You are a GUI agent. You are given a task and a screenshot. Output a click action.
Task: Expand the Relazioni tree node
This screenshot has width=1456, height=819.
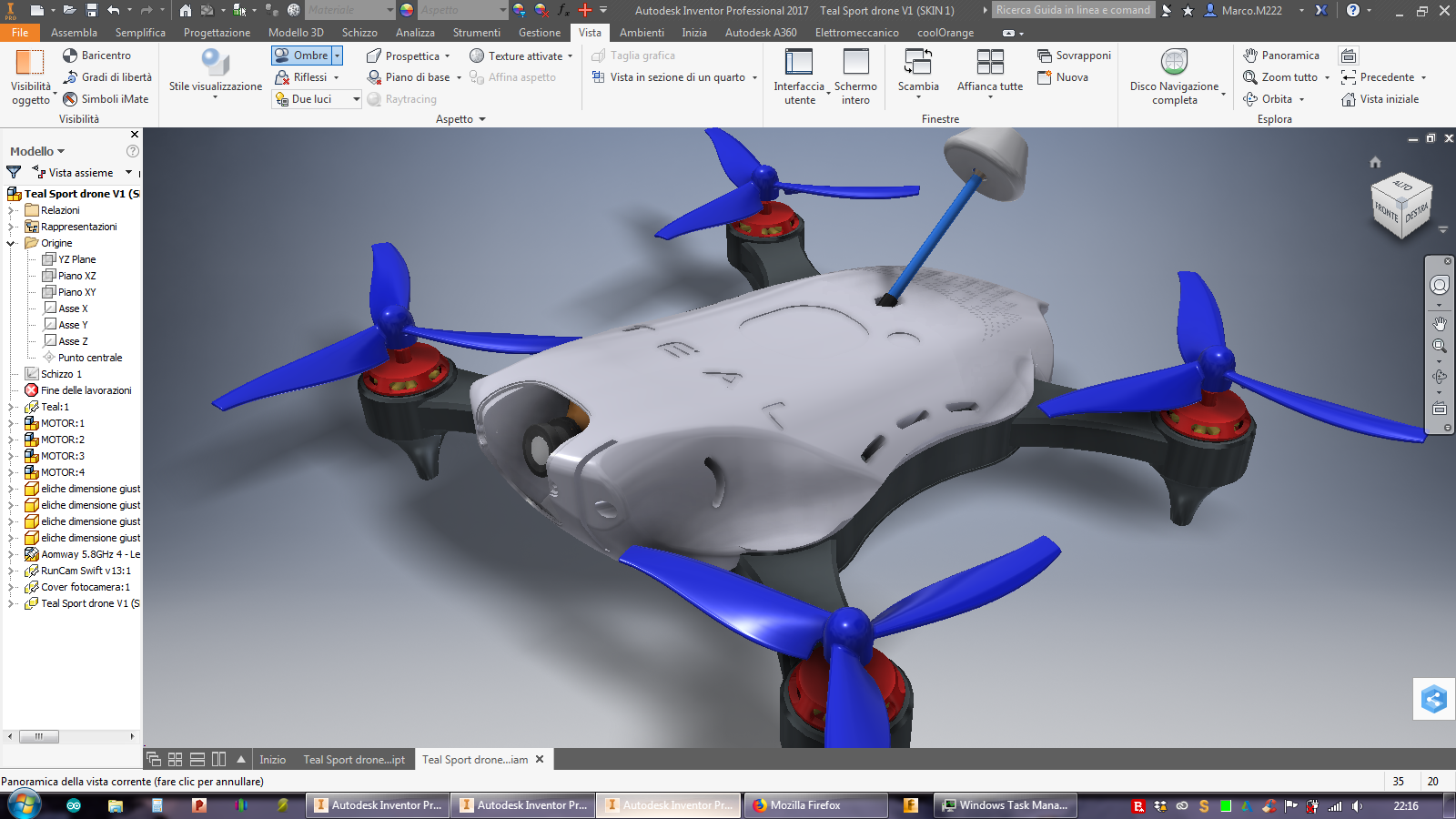pyautogui.click(x=12, y=210)
